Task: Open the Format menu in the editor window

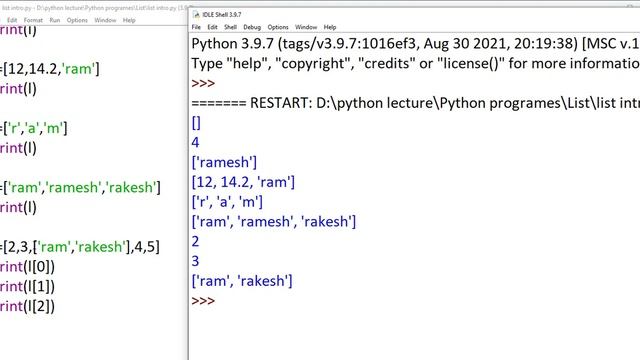Action: (33, 20)
